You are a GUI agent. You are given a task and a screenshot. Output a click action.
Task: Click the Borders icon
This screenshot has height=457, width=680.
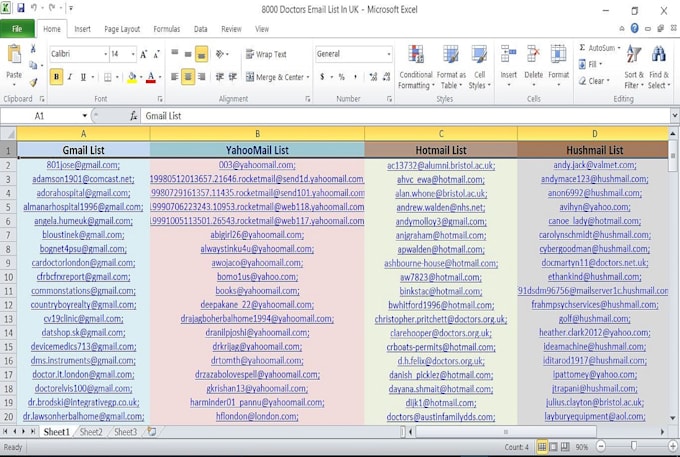tap(108, 77)
